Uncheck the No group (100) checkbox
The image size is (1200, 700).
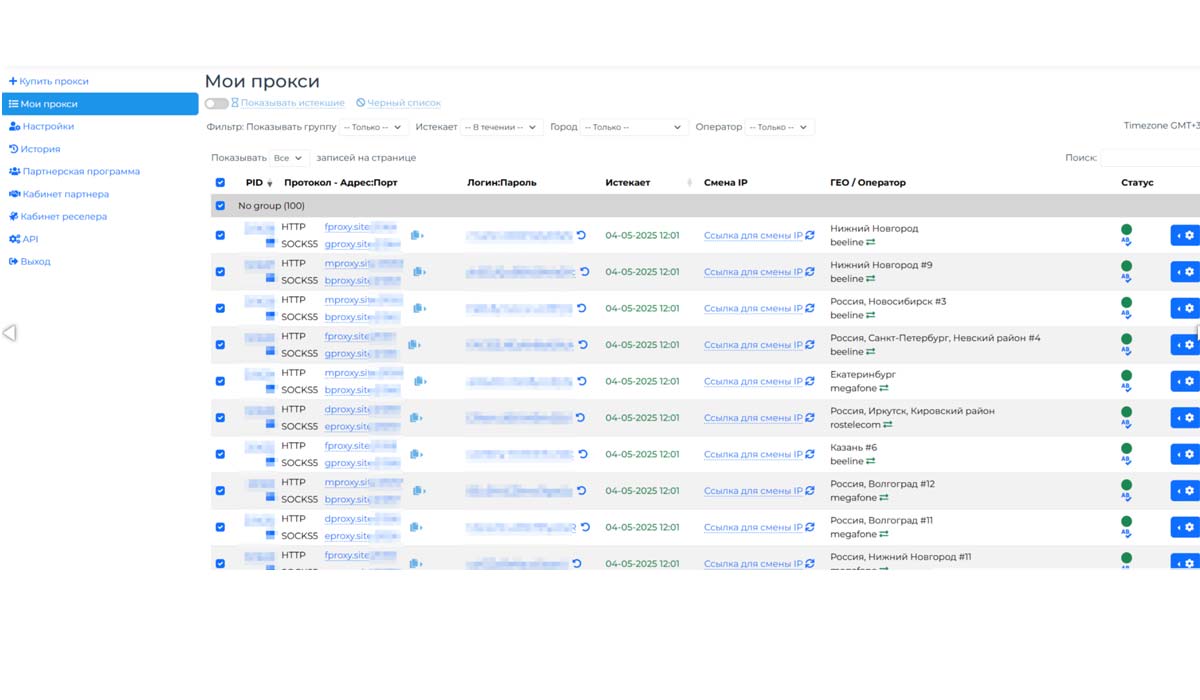pos(220,206)
